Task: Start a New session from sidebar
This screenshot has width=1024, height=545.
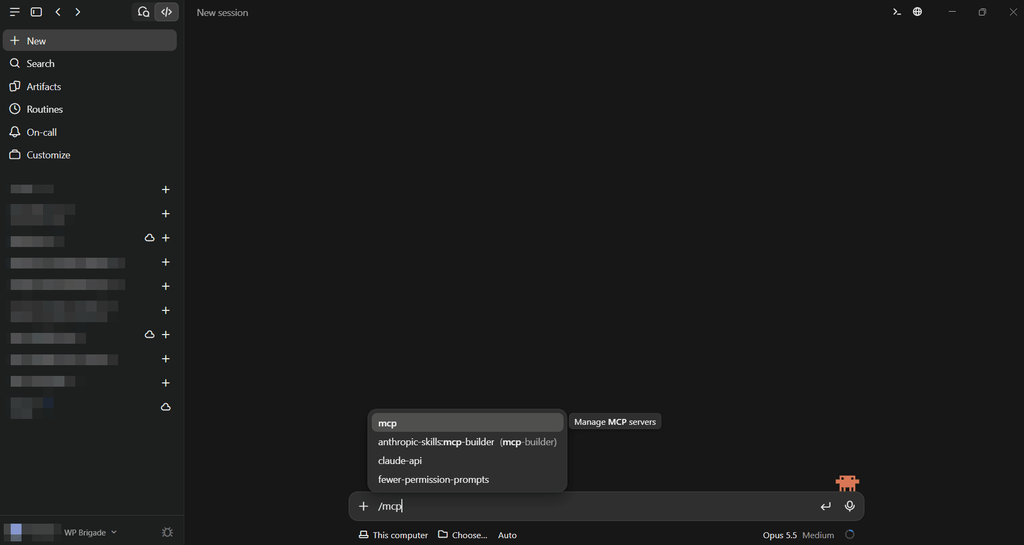Action: [x=90, y=40]
